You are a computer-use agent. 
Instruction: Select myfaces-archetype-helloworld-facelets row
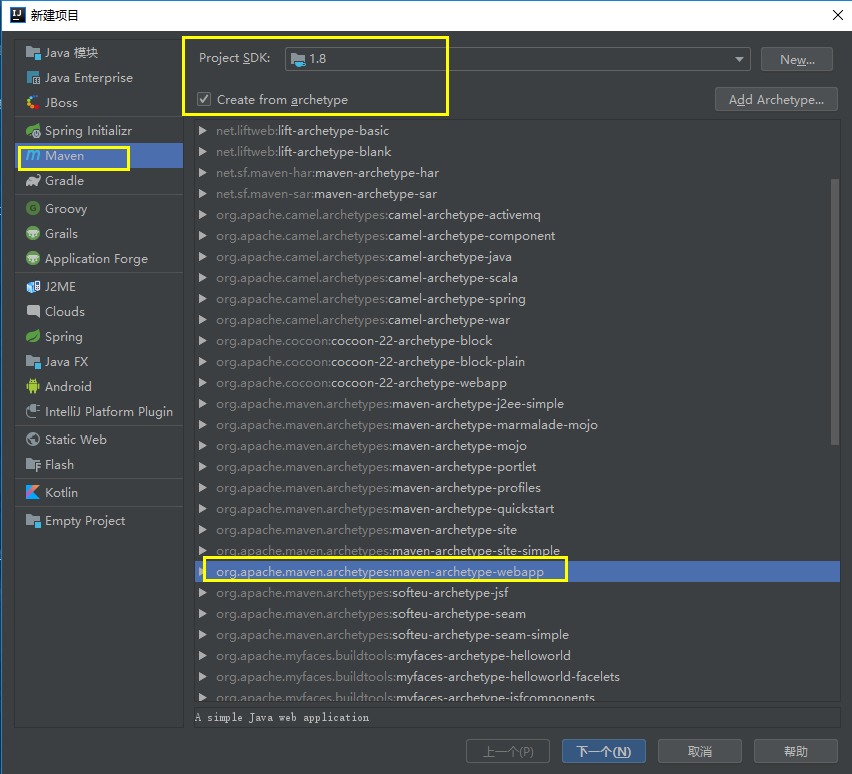pyautogui.click(x=517, y=677)
